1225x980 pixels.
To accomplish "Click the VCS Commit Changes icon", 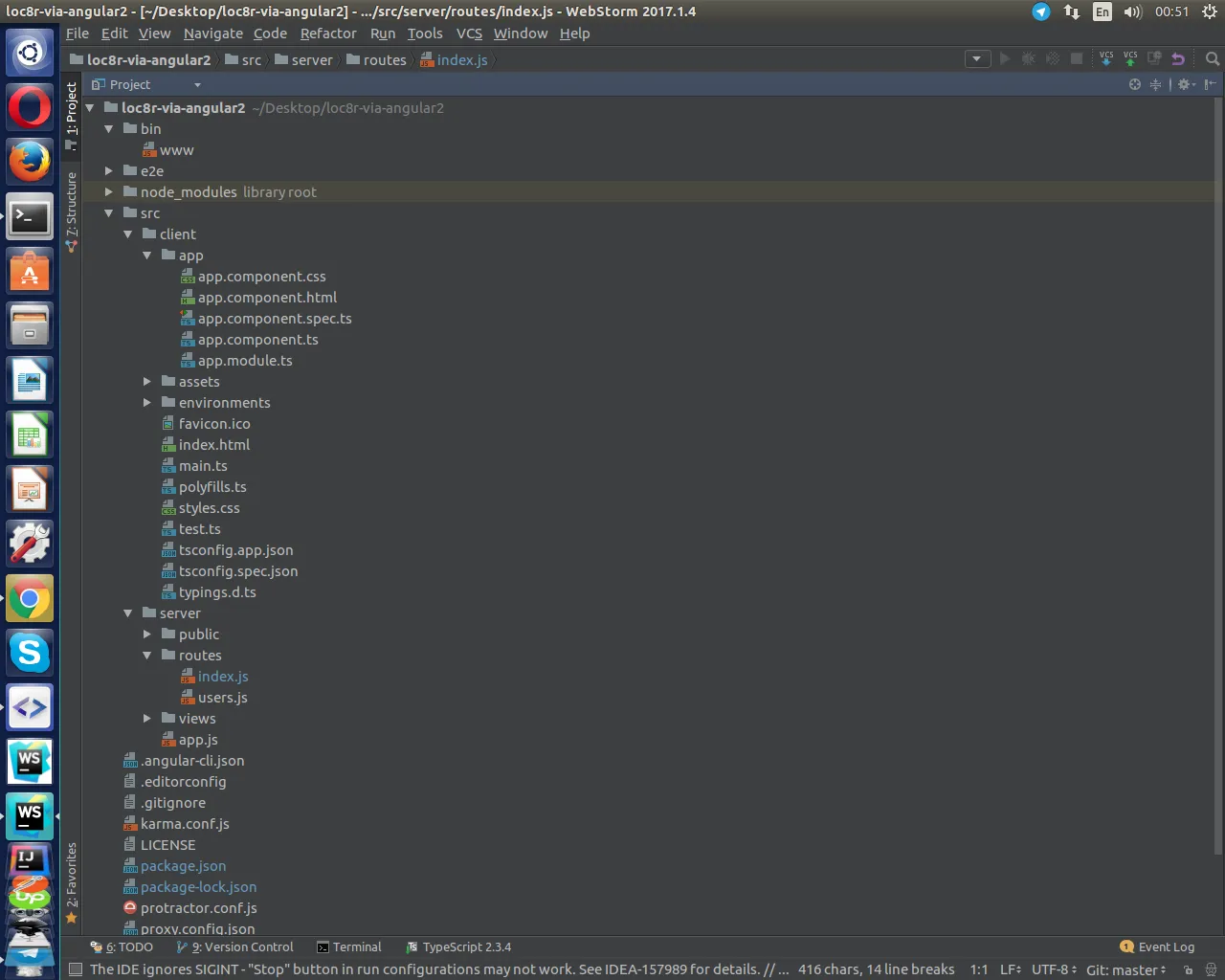I will click(1130, 58).
